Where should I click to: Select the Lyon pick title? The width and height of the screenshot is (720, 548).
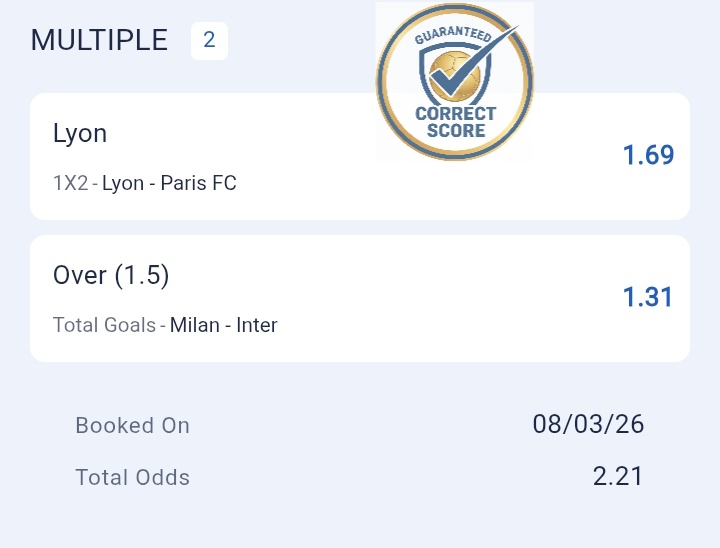(x=80, y=134)
